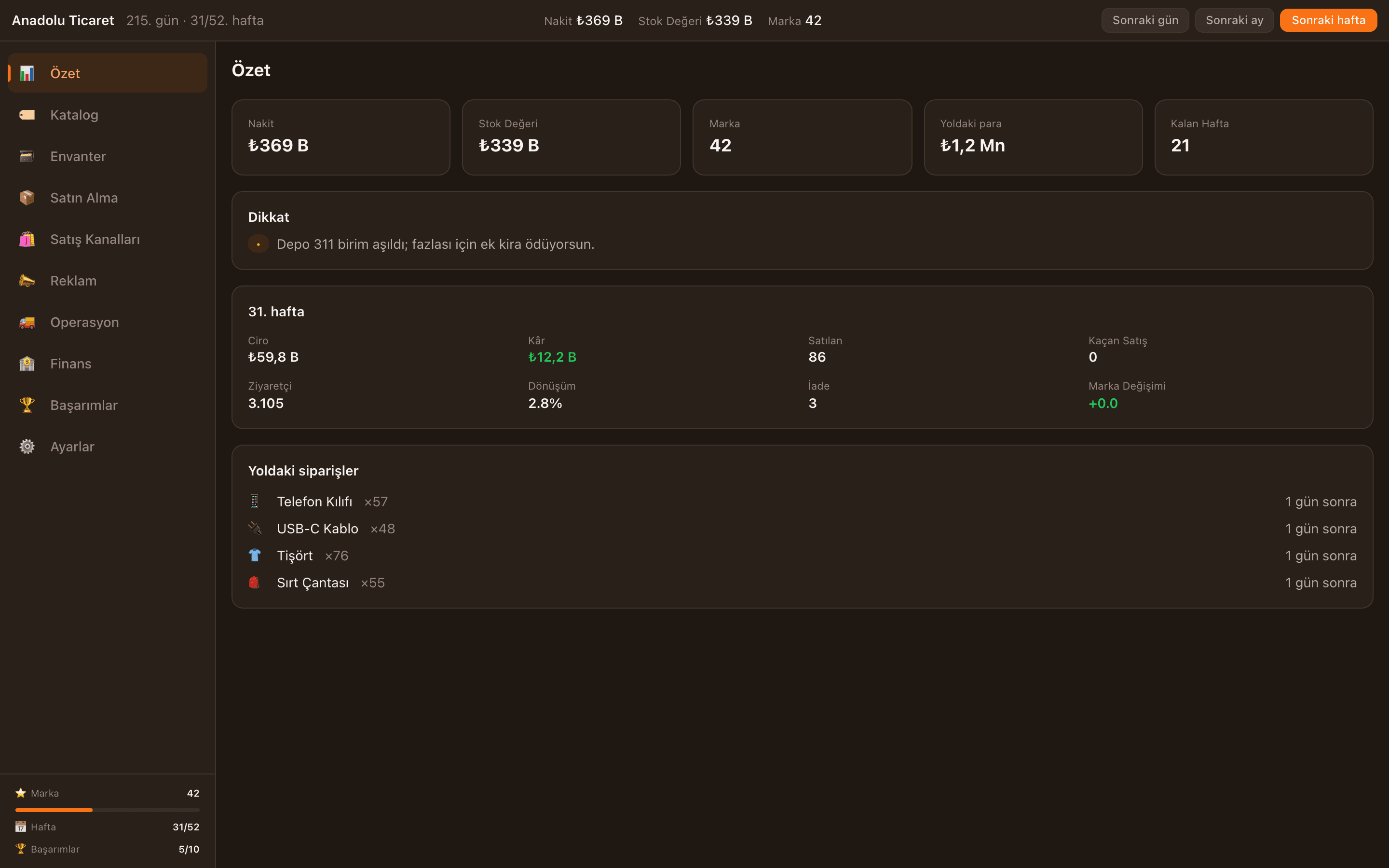
Task: Click the Satılan value 86
Action: pyautogui.click(x=817, y=357)
